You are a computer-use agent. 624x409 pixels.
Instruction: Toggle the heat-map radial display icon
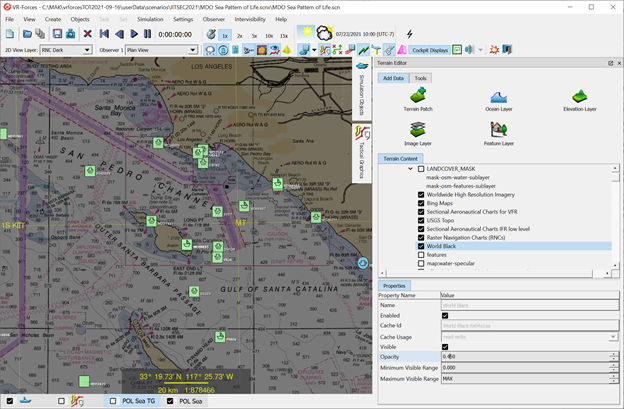point(261,50)
